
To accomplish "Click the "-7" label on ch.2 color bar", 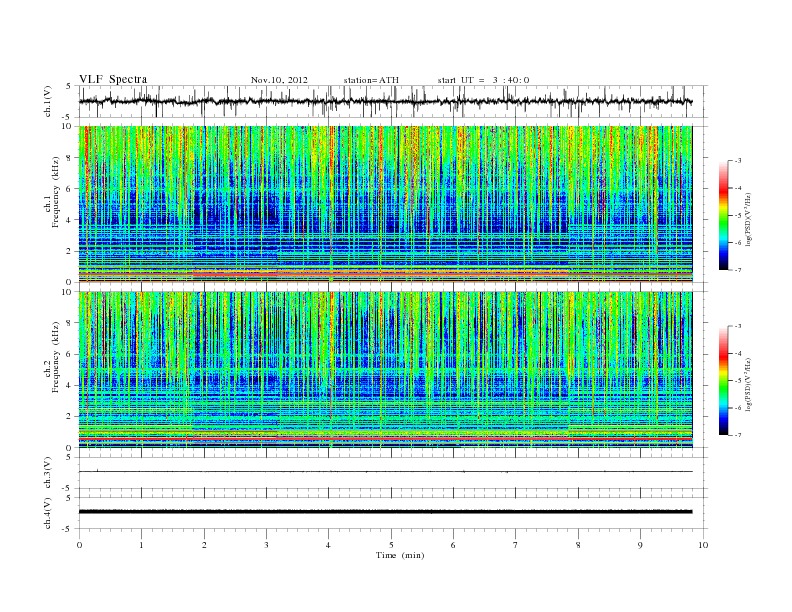I will coord(737,435).
